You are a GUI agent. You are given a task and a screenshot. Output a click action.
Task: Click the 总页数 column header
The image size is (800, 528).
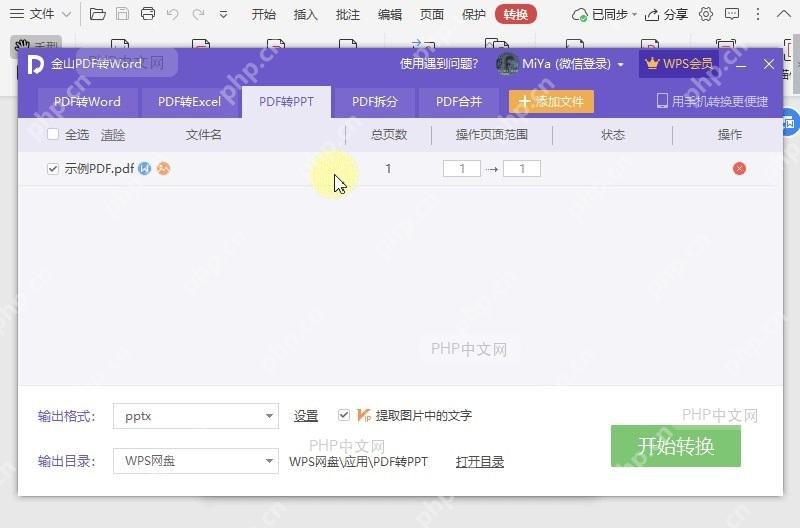tap(389, 135)
